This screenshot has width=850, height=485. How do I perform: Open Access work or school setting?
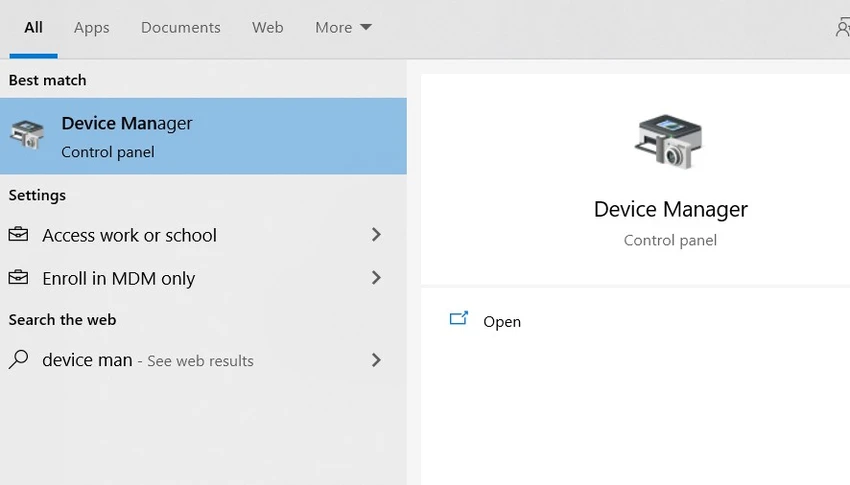click(203, 235)
